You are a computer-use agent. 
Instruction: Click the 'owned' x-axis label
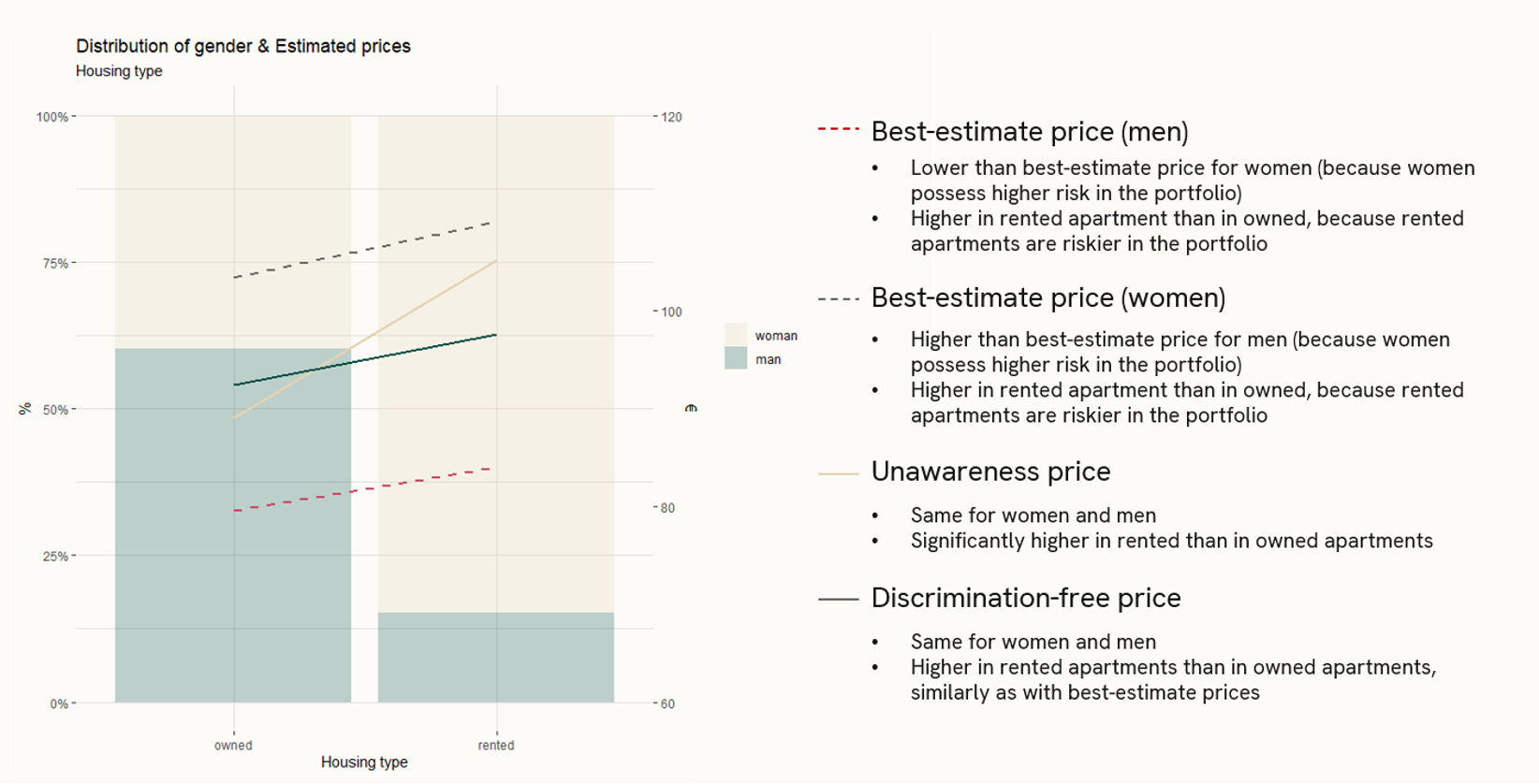[233, 746]
